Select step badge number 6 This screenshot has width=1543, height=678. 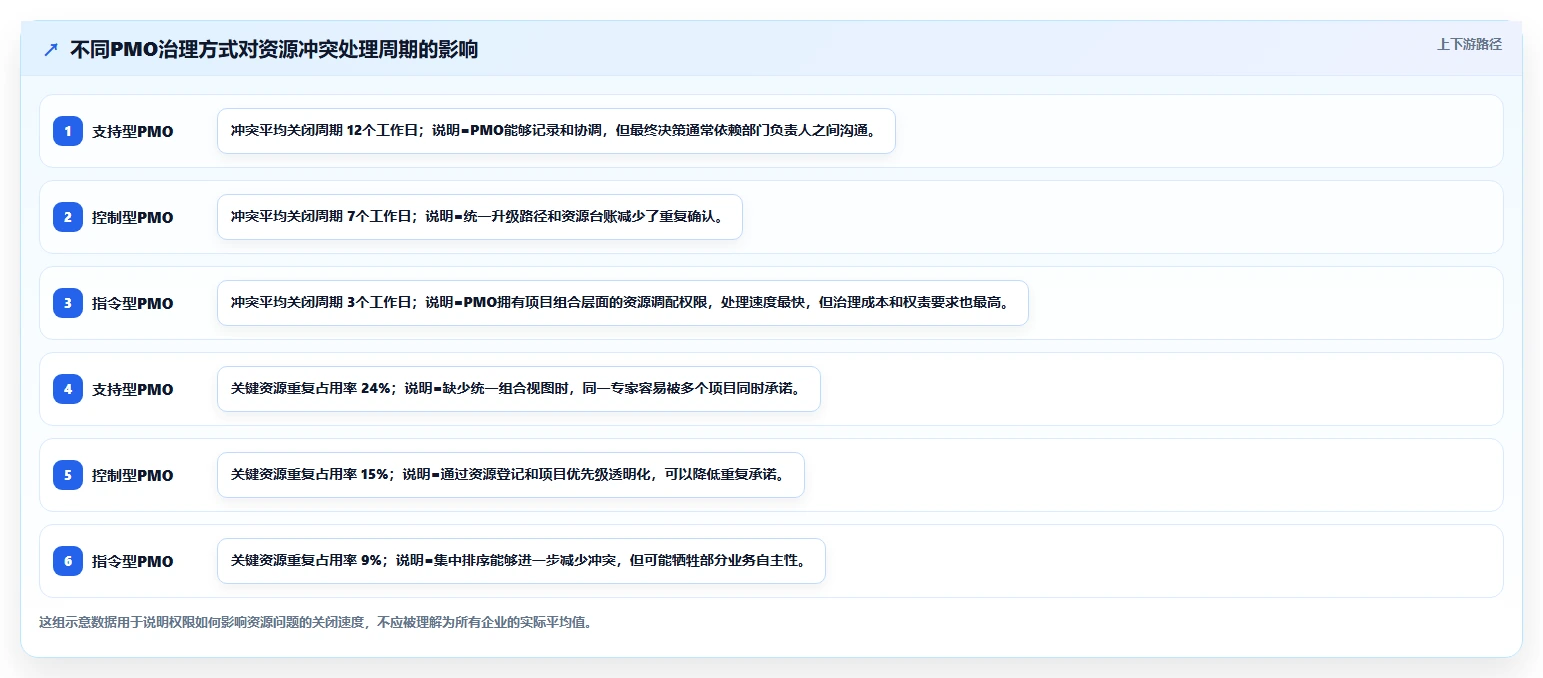tap(68, 561)
